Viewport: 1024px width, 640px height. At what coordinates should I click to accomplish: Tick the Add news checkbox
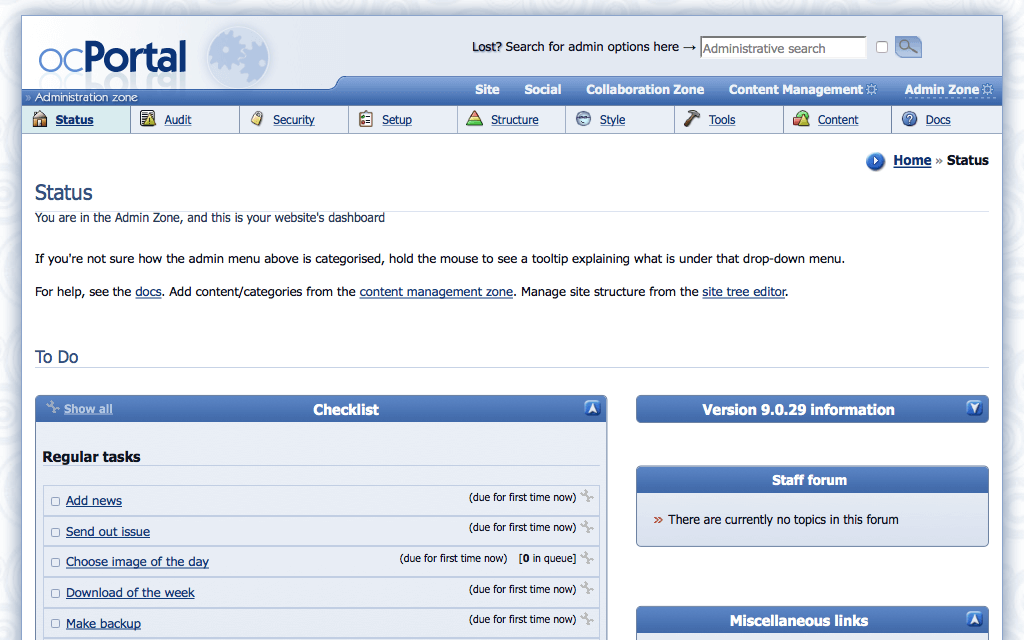pyautogui.click(x=56, y=501)
